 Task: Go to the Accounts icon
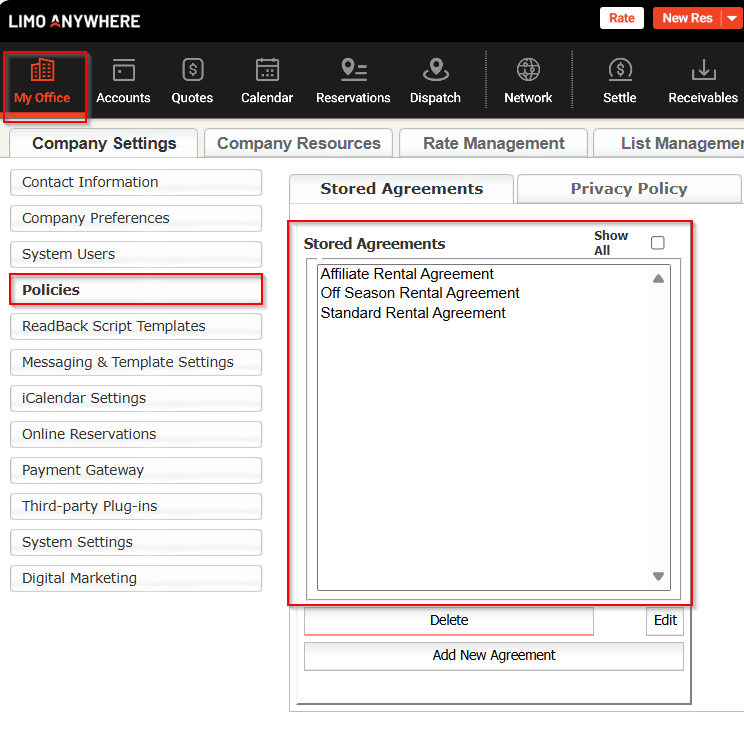pyautogui.click(x=123, y=71)
